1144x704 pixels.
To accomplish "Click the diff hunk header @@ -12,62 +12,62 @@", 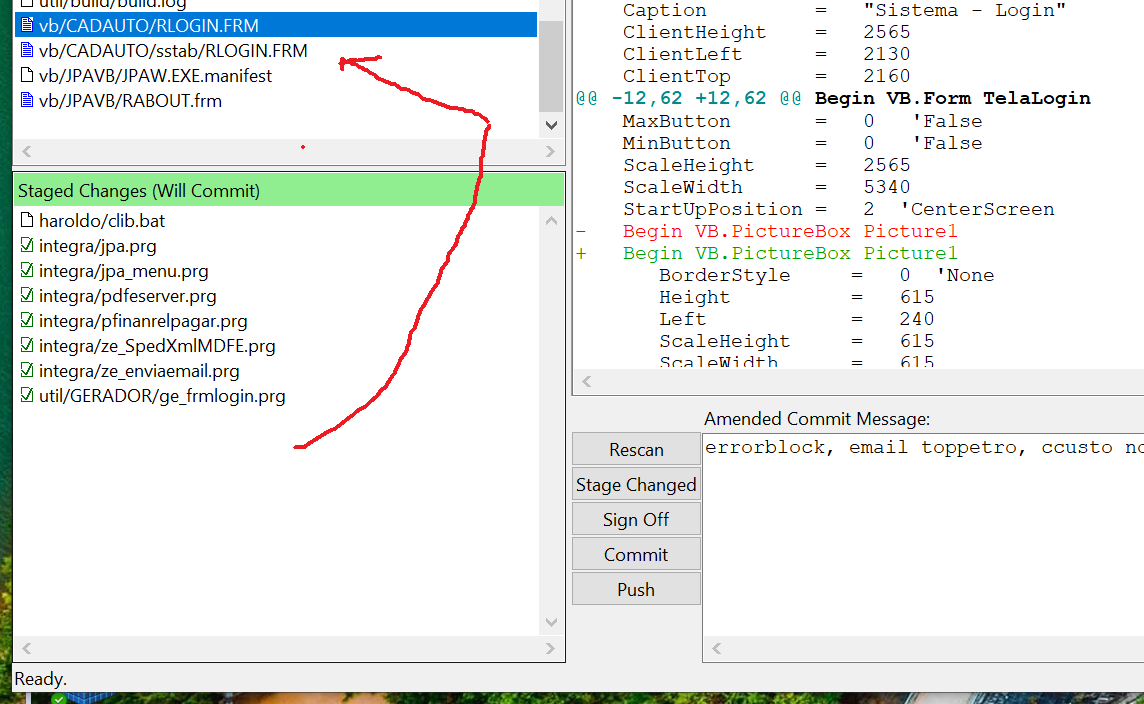I will coord(833,98).
